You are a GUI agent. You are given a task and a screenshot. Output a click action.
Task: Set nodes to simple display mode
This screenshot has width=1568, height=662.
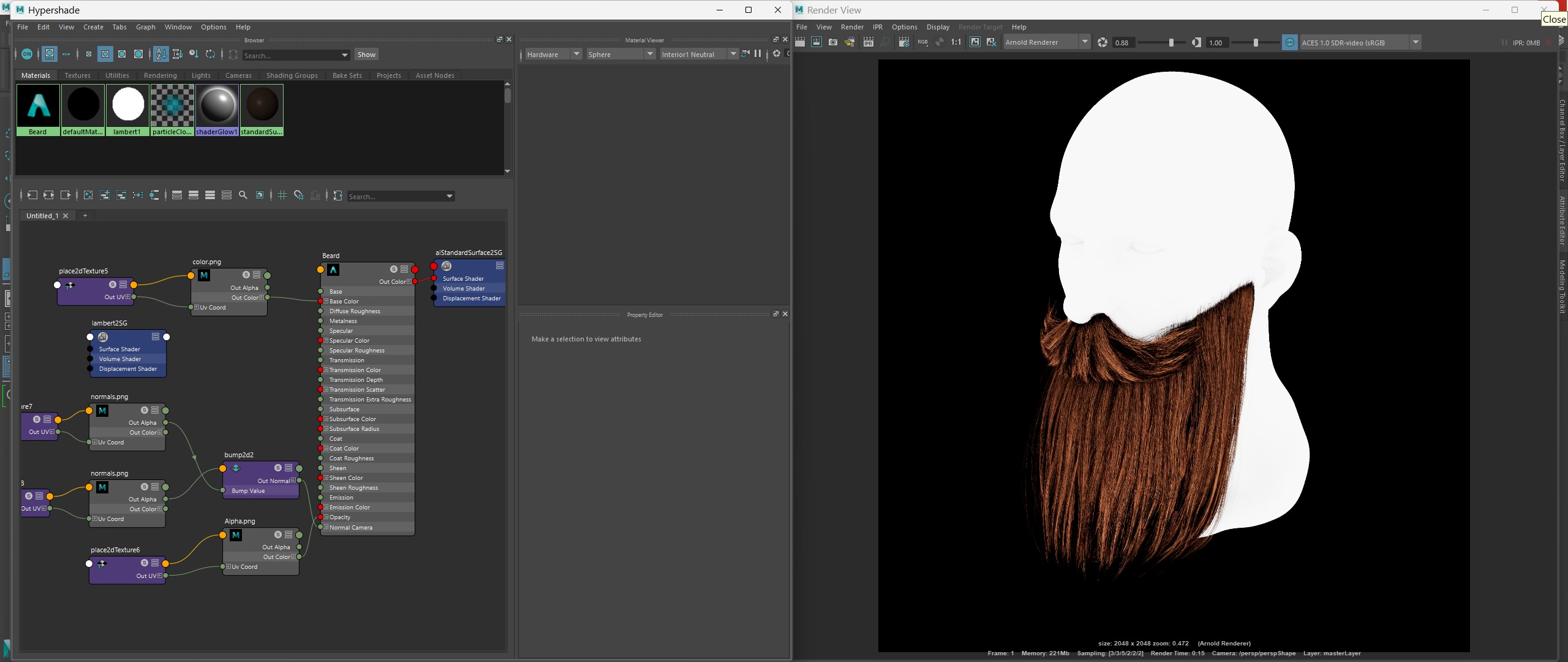pyautogui.click(x=177, y=195)
